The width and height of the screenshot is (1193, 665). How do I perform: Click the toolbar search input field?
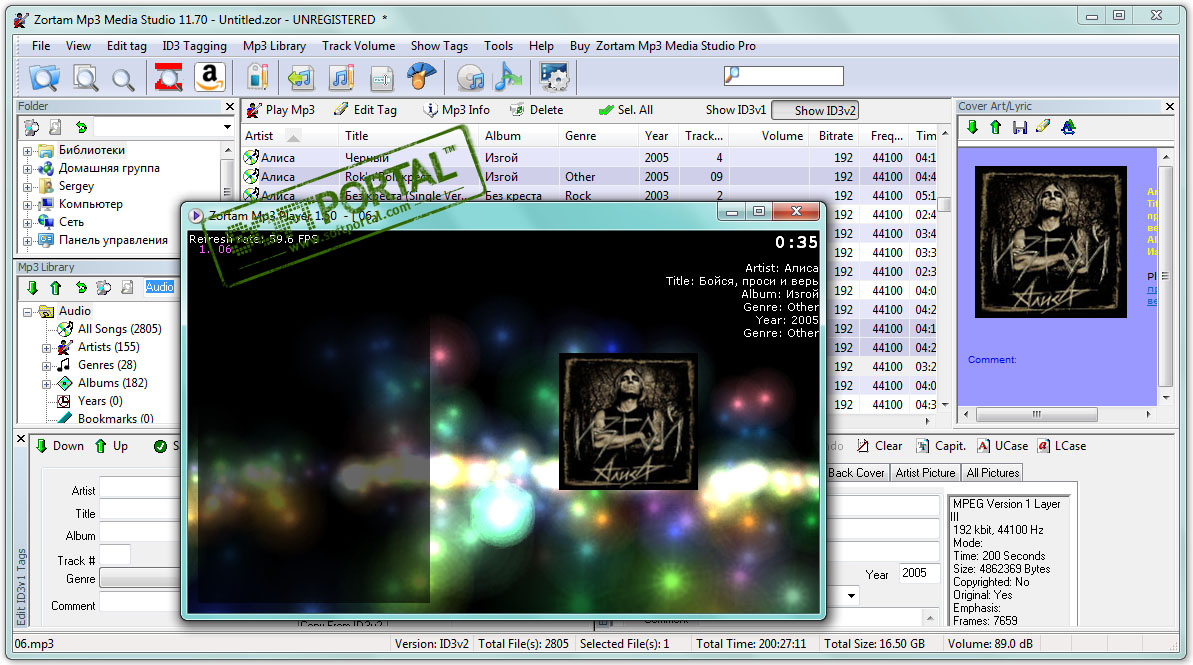pos(784,75)
